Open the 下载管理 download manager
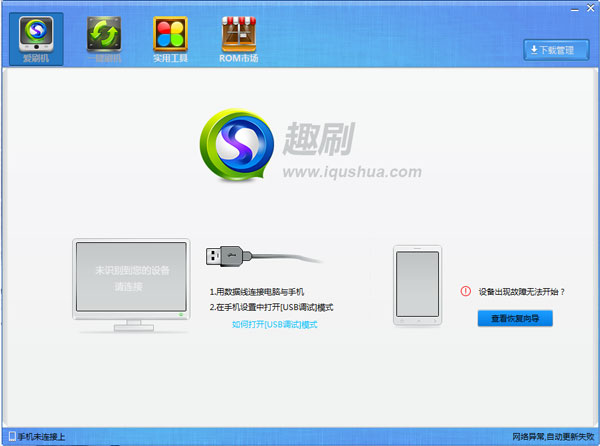Image resolution: width=600 pixels, height=446 pixels. (x=555, y=49)
